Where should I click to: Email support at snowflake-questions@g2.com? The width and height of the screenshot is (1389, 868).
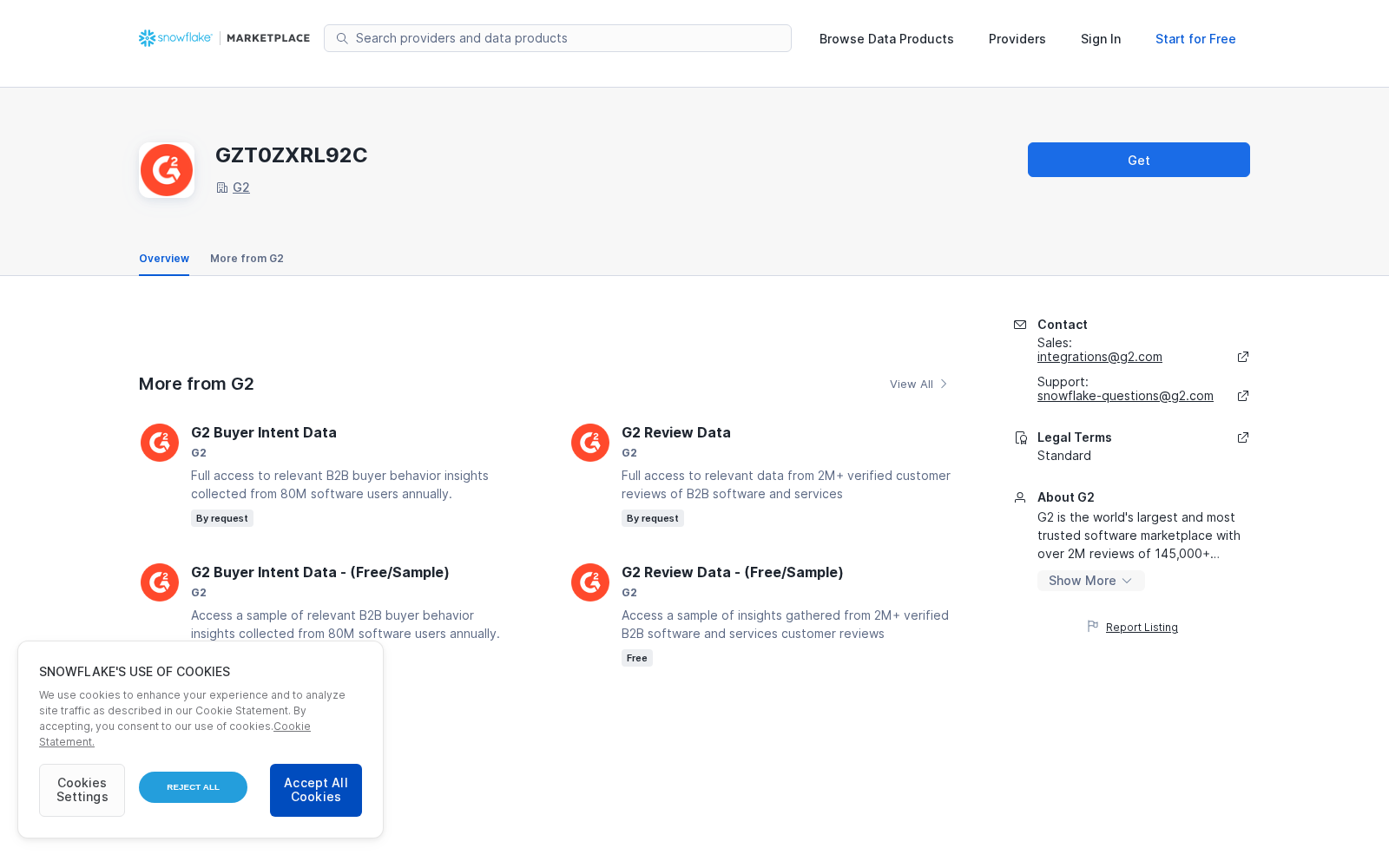tap(1125, 396)
